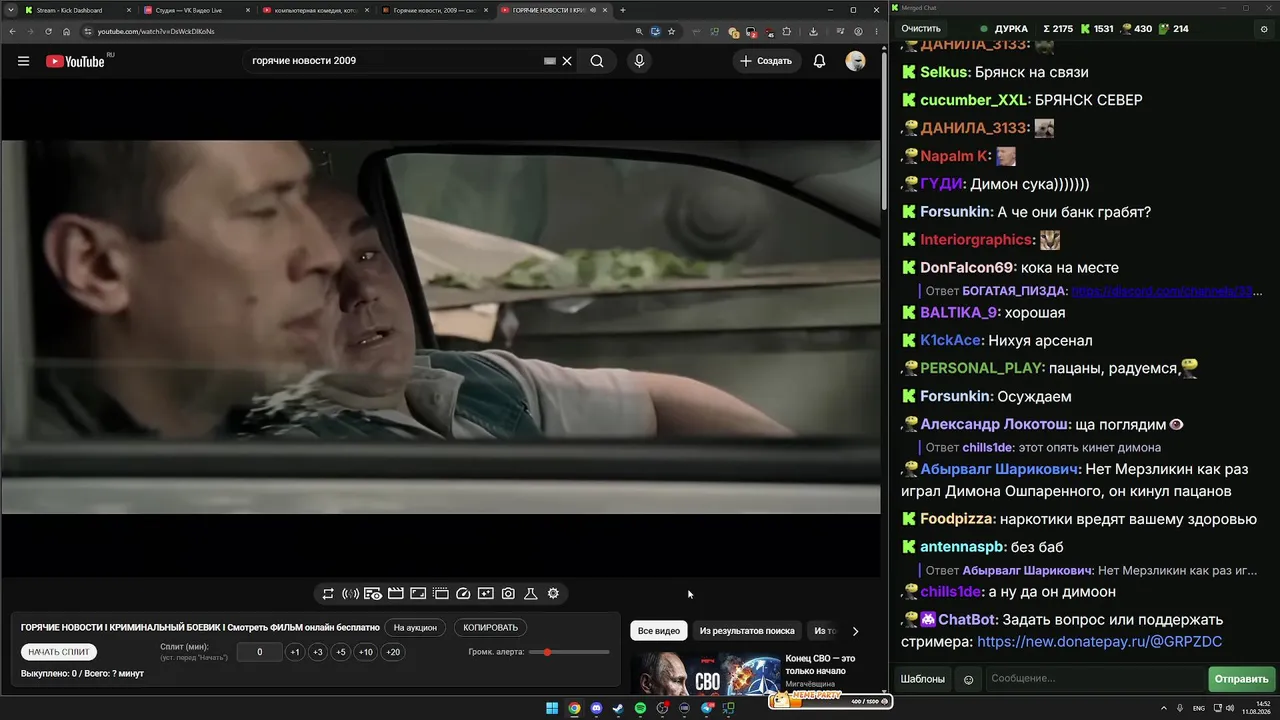1280x720 pixels.
Task: Open Discord from the taskbar
Action: pos(596,708)
